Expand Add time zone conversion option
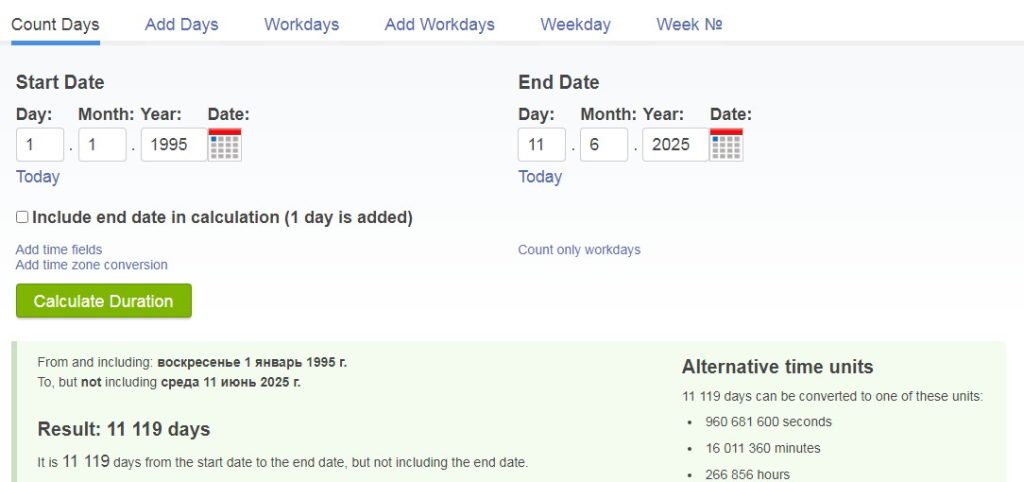1024x482 pixels. click(x=91, y=265)
